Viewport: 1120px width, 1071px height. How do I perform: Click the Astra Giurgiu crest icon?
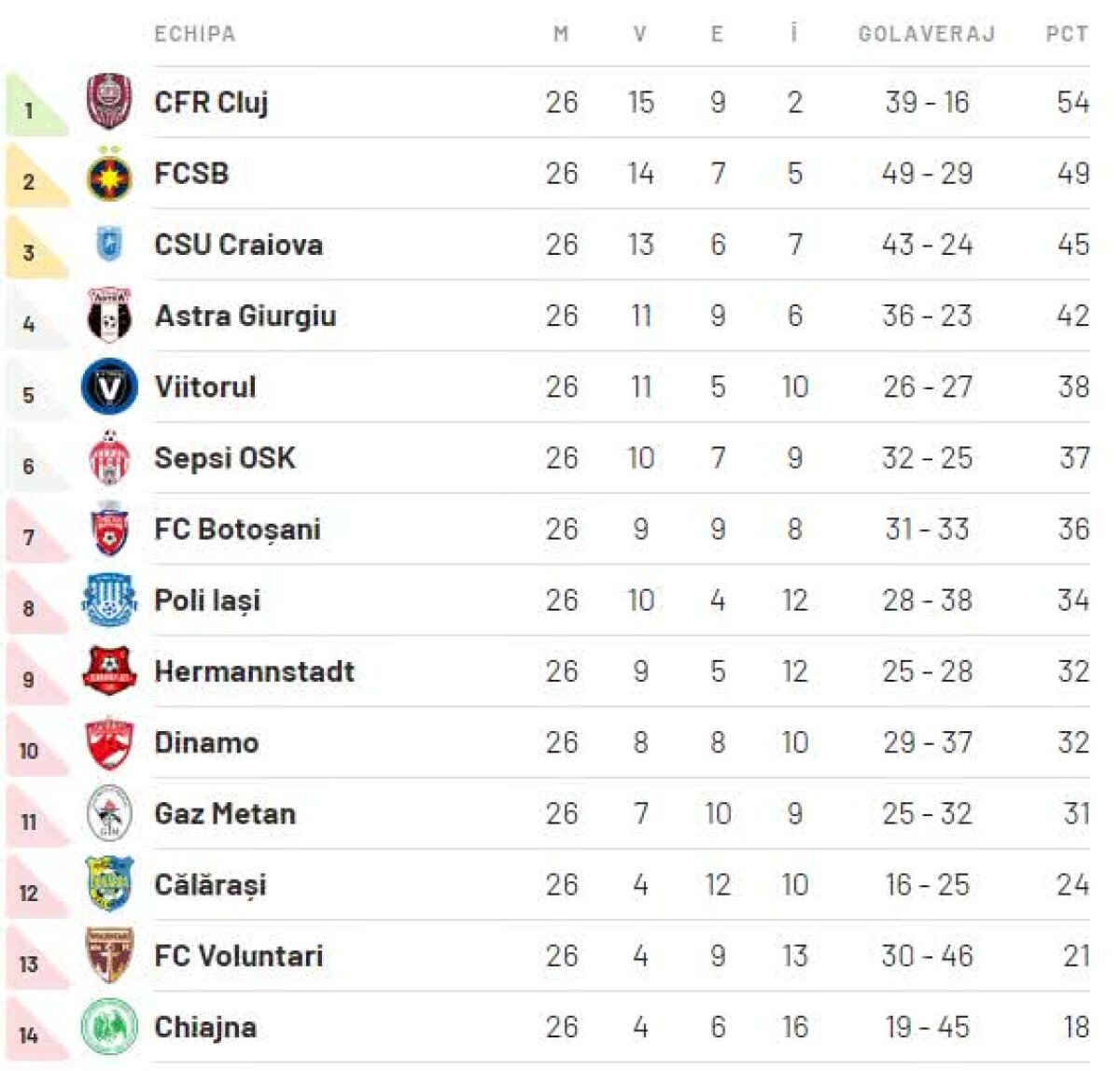(109, 316)
